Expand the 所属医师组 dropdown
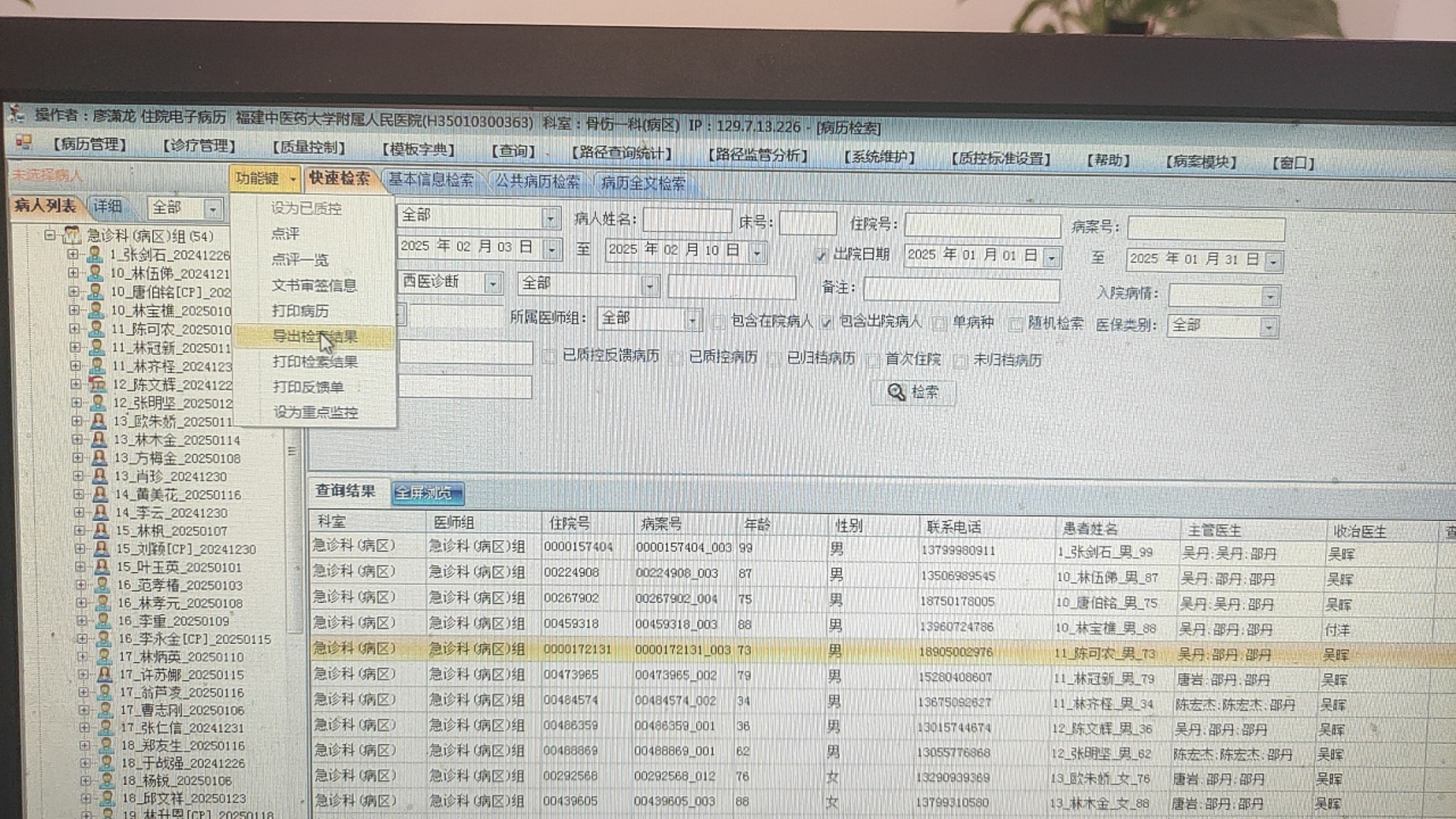The width and height of the screenshot is (1456, 819). click(x=692, y=320)
